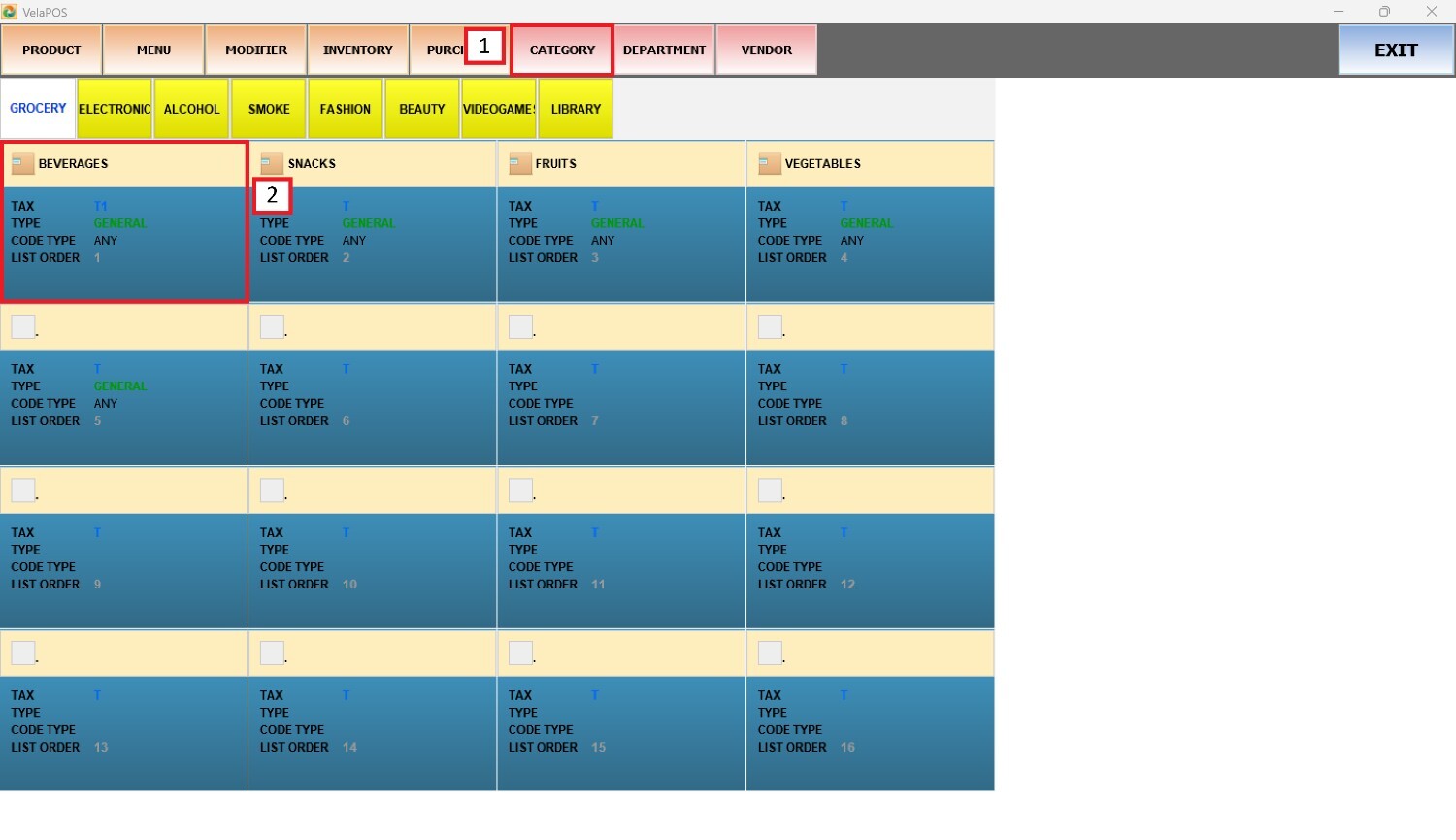Select the Library department tab
1456x840 pixels.
[576, 109]
